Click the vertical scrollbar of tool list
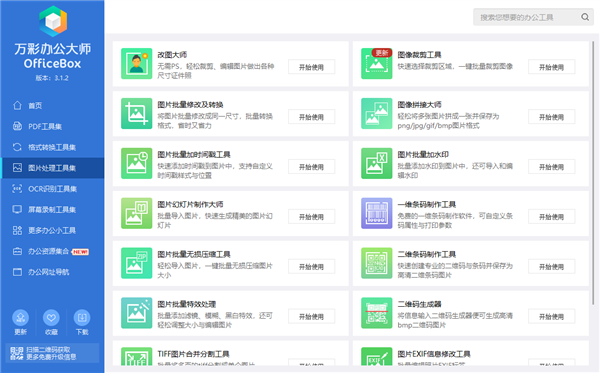This screenshot has height=373, width=600. tap(593, 172)
